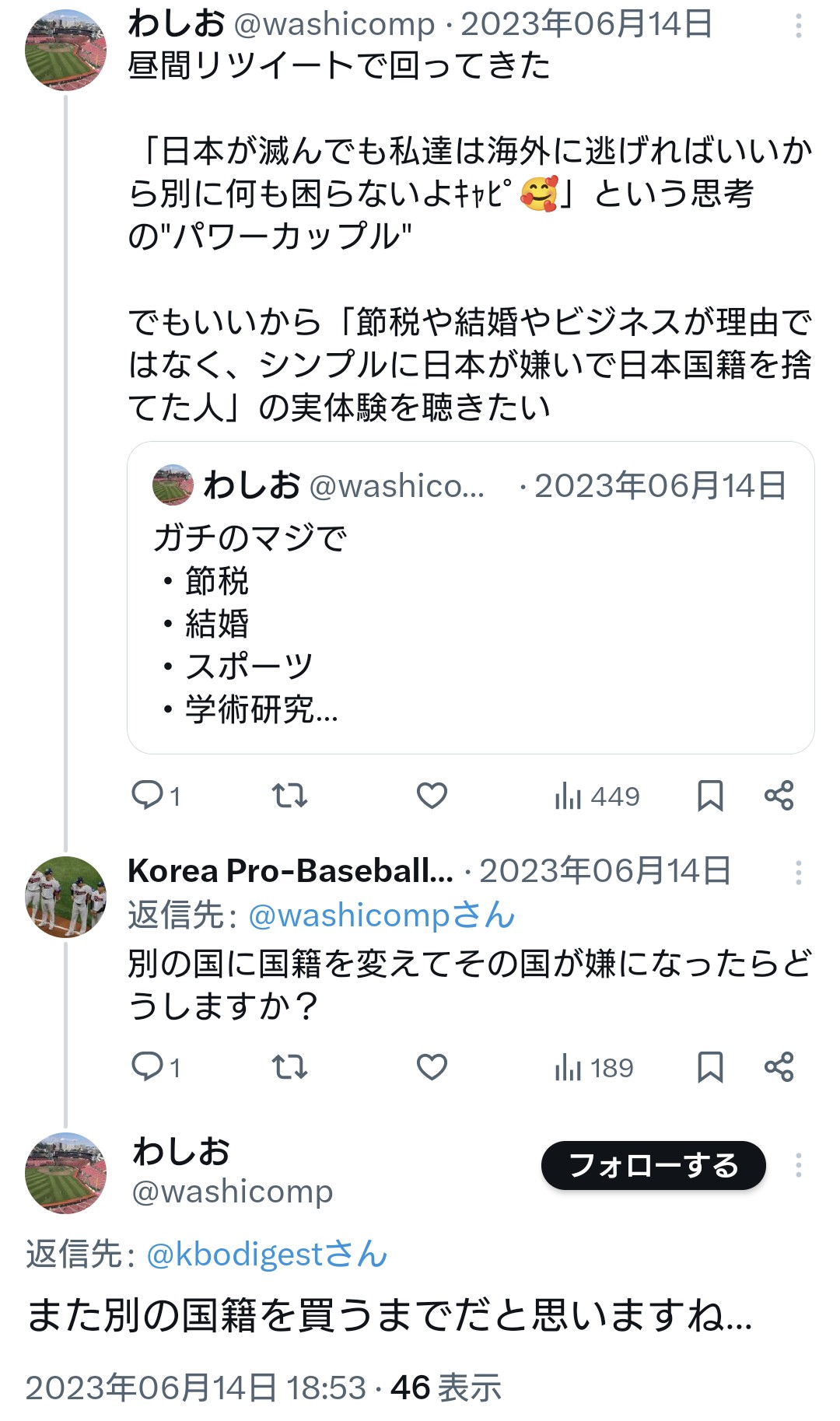The height and width of the screenshot is (1421, 840).
Task: Open more options for the top tweet
Action: pyautogui.click(x=798, y=26)
